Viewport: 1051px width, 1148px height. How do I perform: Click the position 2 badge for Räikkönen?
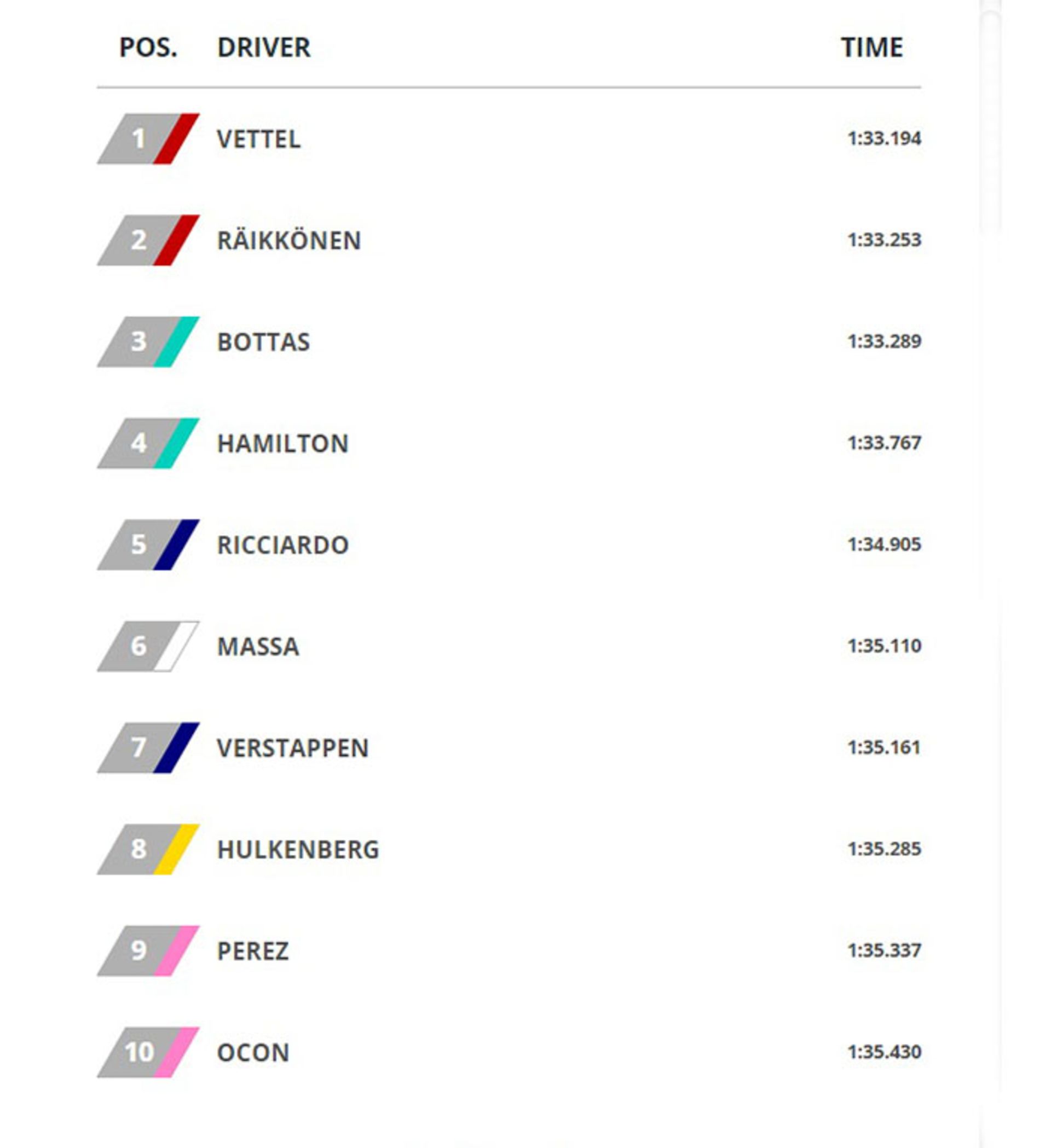(x=148, y=240)
